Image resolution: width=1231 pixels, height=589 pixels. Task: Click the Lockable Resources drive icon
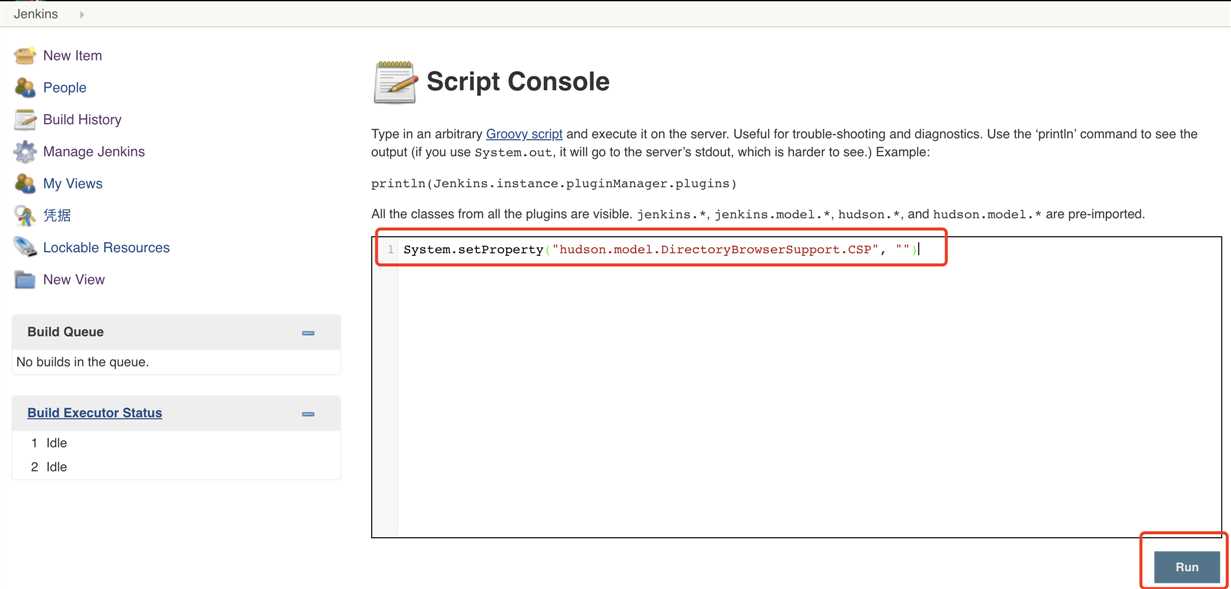25,247
